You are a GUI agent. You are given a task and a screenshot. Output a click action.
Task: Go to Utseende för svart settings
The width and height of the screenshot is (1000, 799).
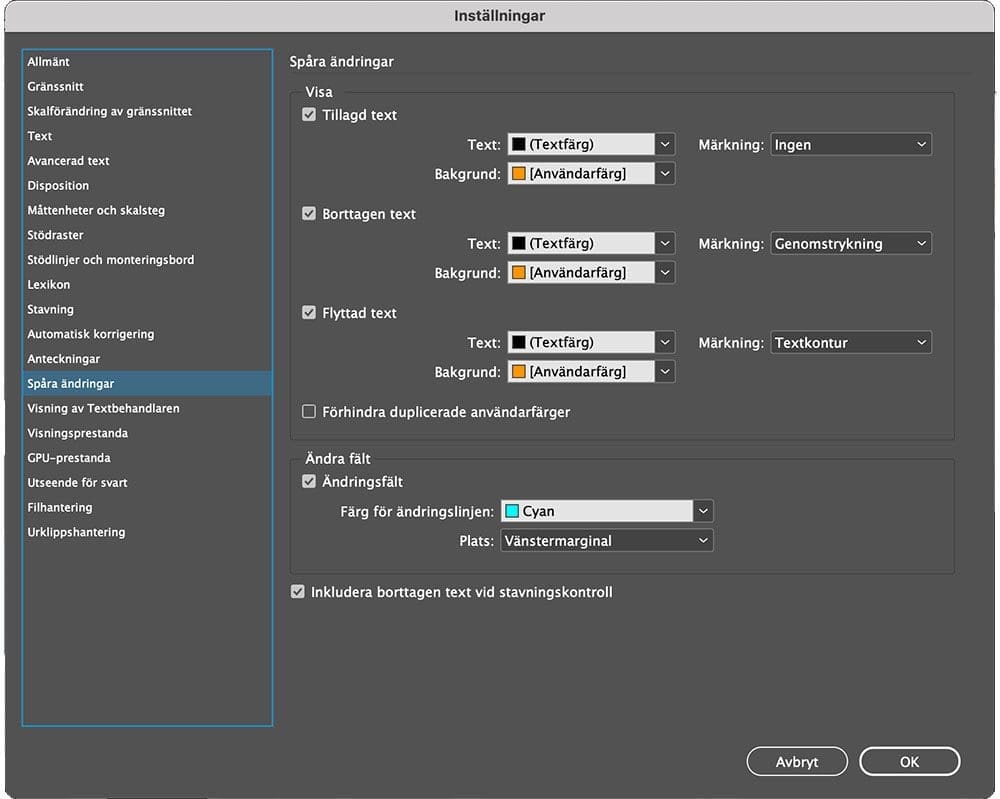(147, 483)
